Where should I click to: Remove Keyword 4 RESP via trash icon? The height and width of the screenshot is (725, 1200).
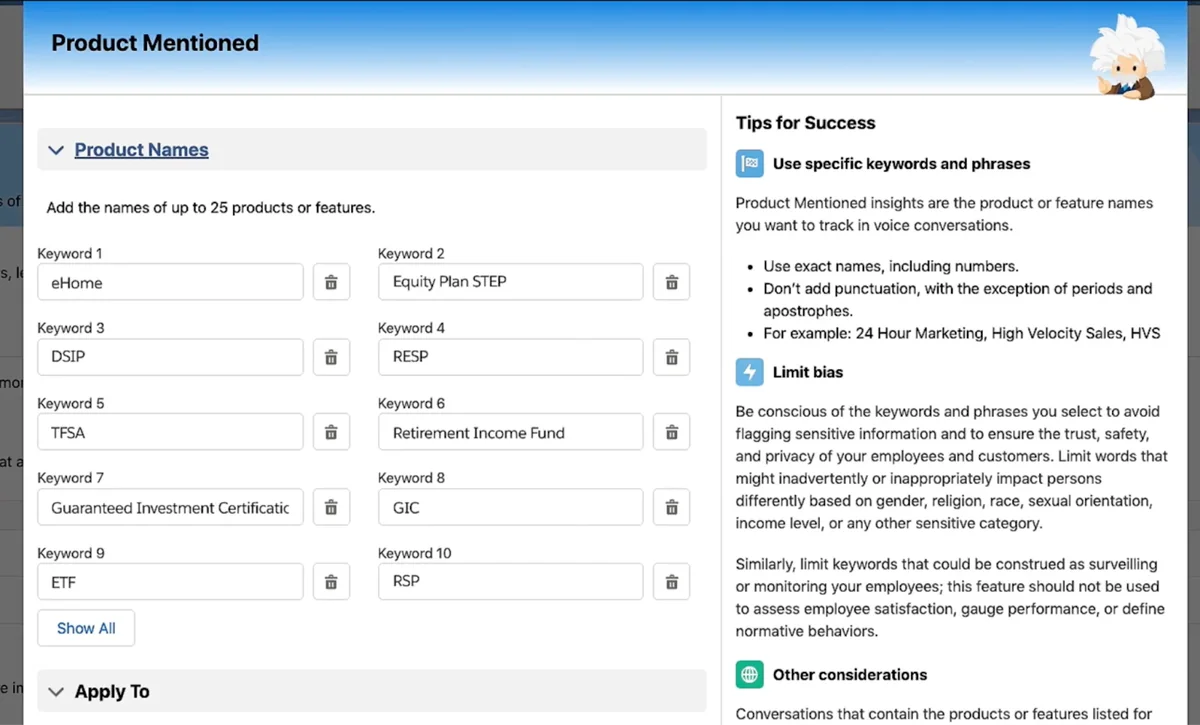(672, 357)
